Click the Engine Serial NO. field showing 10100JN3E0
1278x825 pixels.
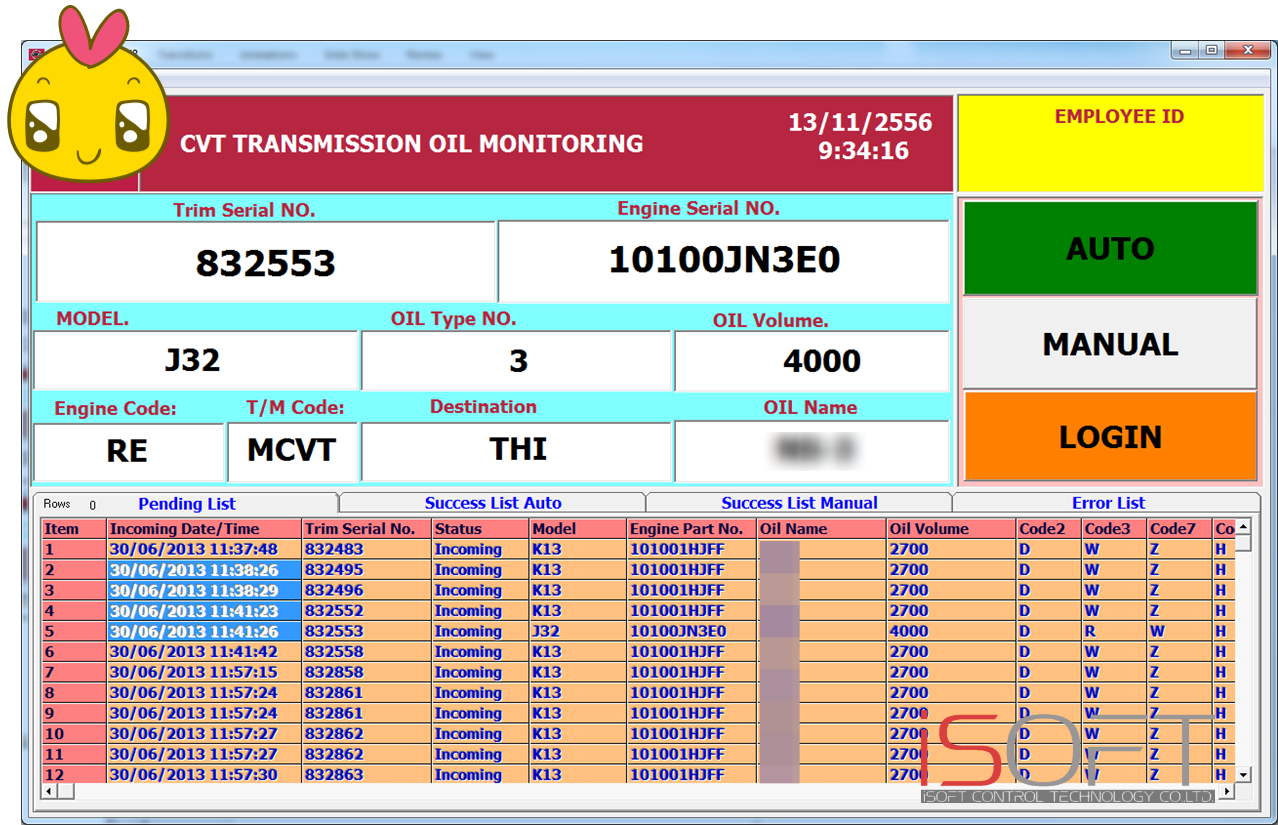coord(725,261)
